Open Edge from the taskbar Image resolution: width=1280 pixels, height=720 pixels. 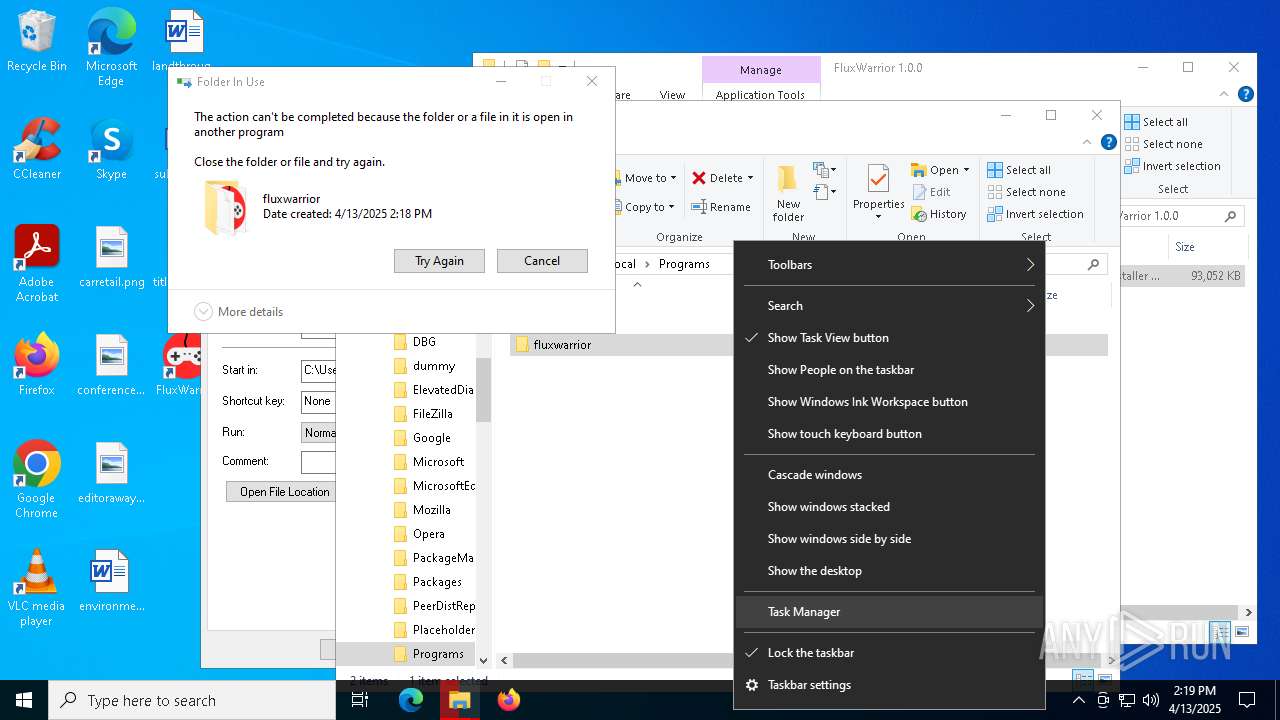point(411,700)
